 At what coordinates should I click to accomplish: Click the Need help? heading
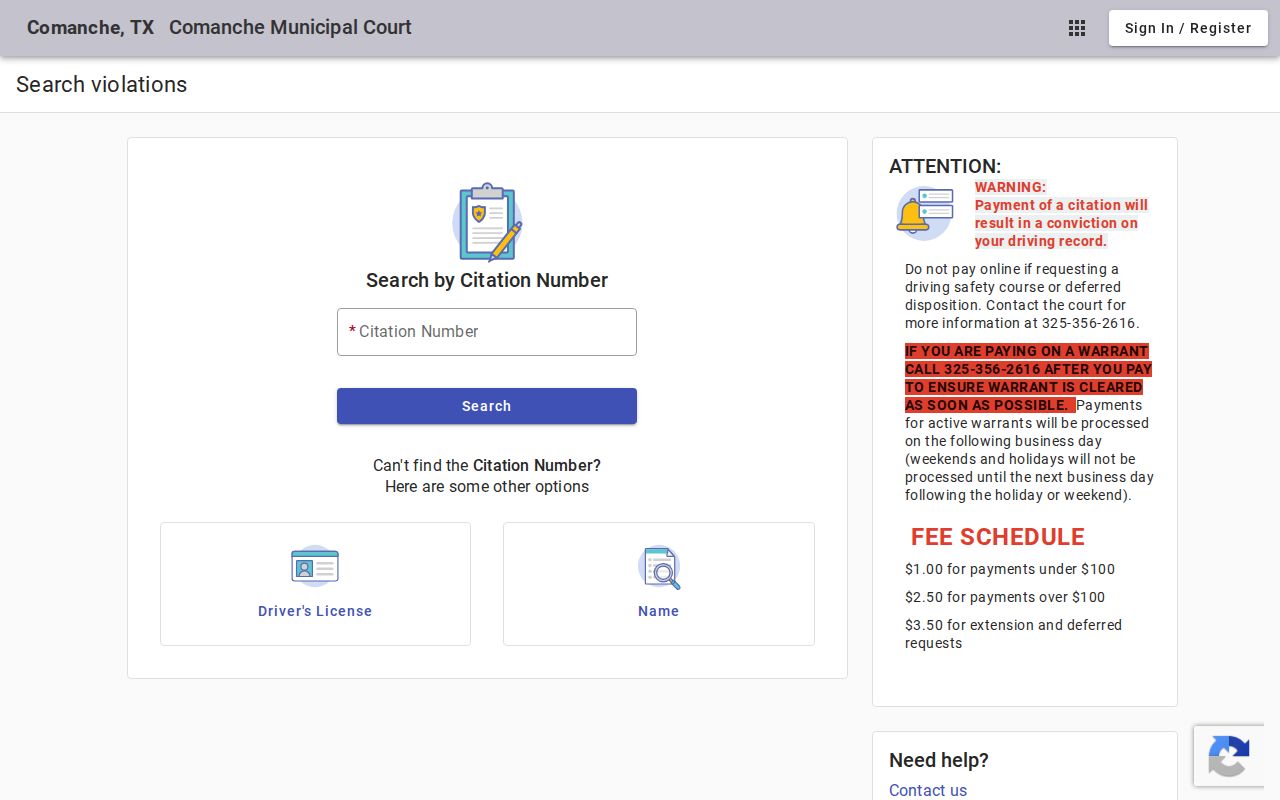click(x=939, y=760)
